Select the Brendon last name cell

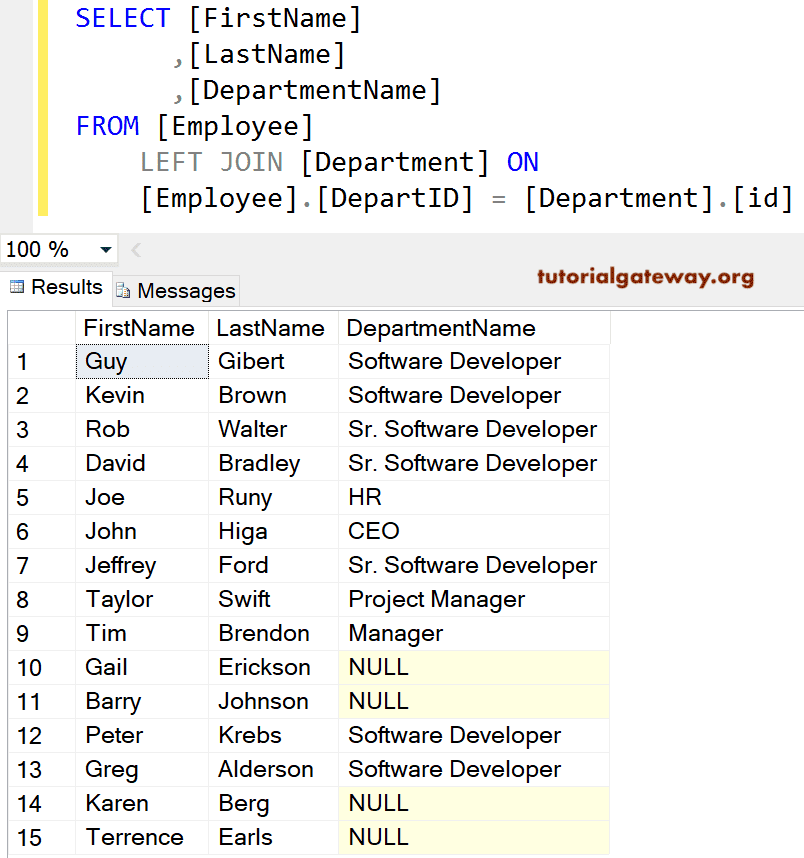(x=273, y=633)
